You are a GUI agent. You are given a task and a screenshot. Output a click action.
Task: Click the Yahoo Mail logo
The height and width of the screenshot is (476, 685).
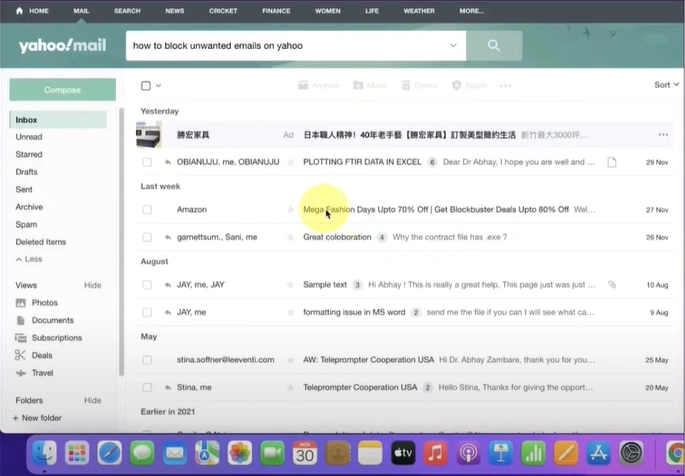[x=62, y=45]
